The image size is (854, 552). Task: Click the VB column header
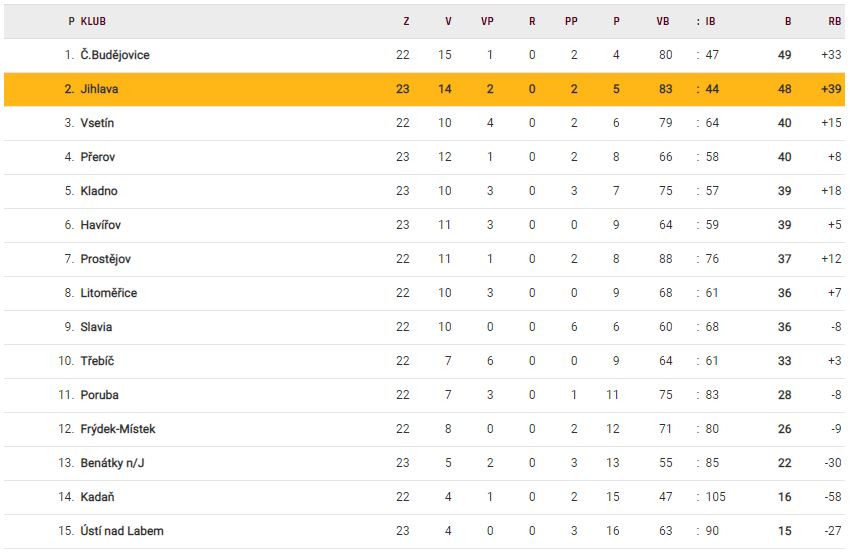[663, 21]
